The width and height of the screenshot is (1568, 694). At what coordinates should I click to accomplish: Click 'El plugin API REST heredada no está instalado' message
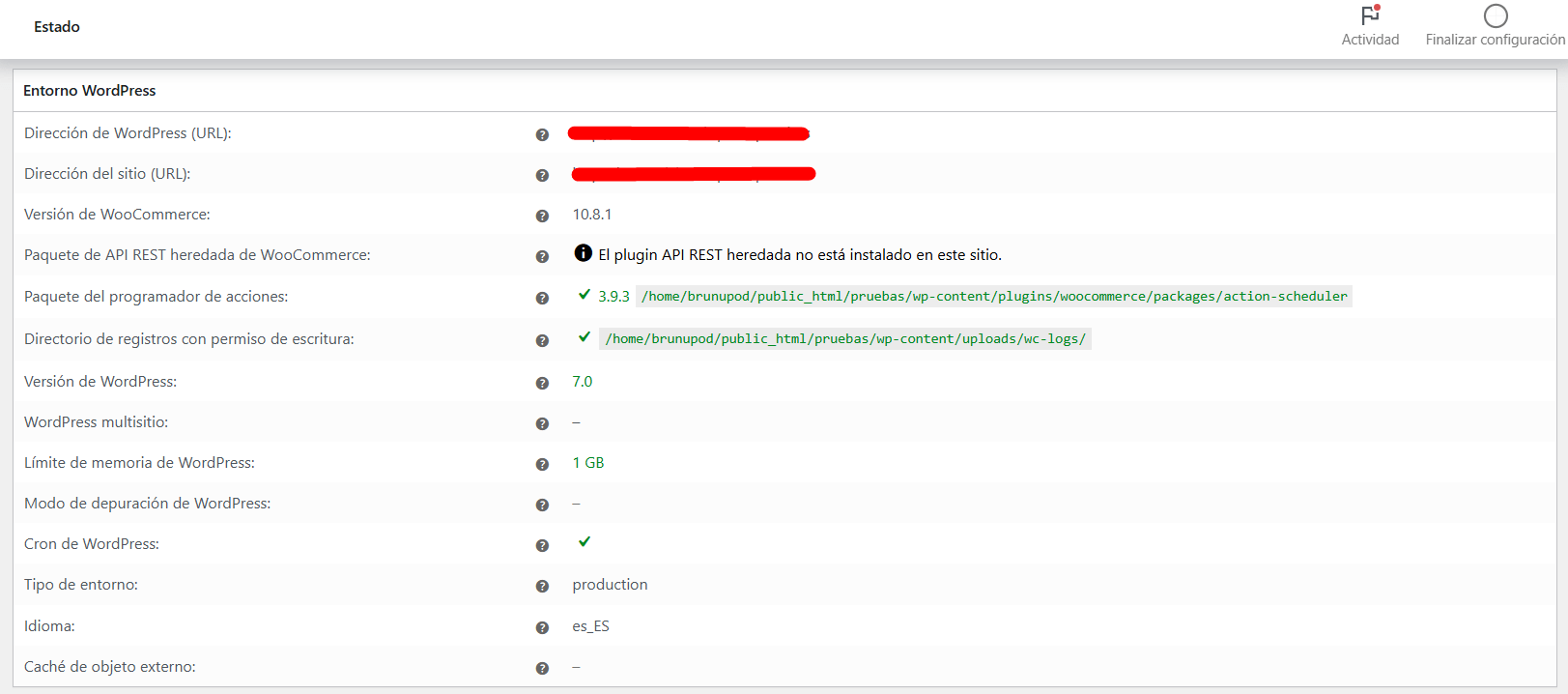pyautogui.click(x=800, y=255)
